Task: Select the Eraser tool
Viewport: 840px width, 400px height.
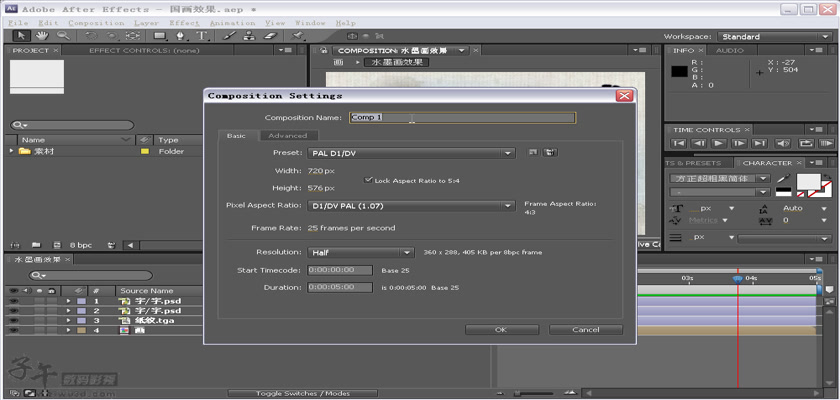Action: [271, 36]
